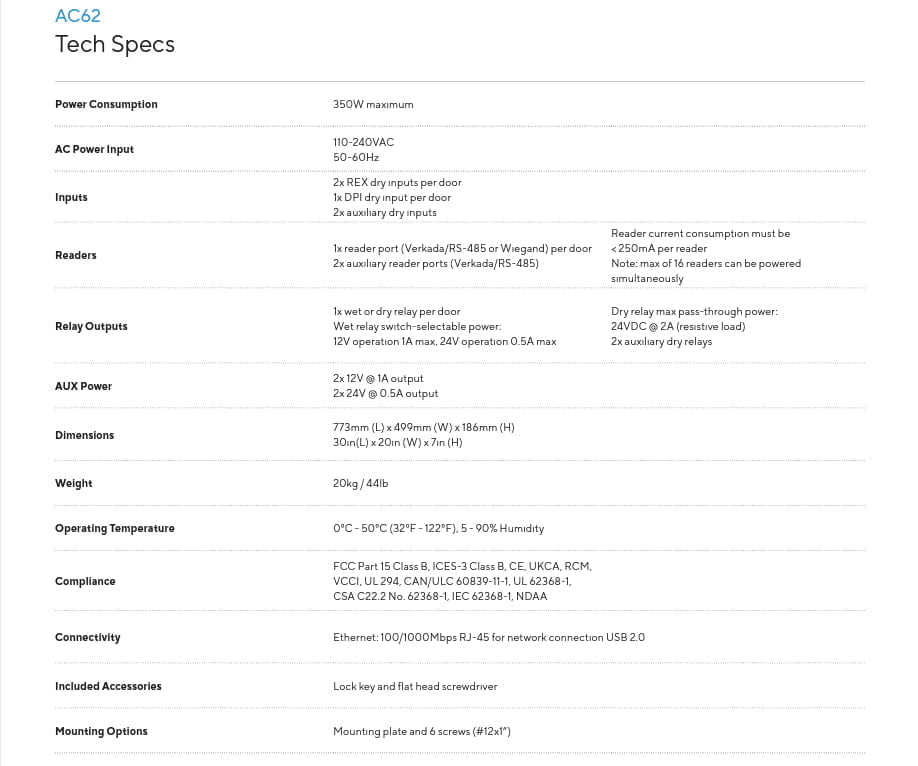The width and height of the screenshot is (918, 766).
Task: Click the Connectivity Ethernet description
Action: 489,637
